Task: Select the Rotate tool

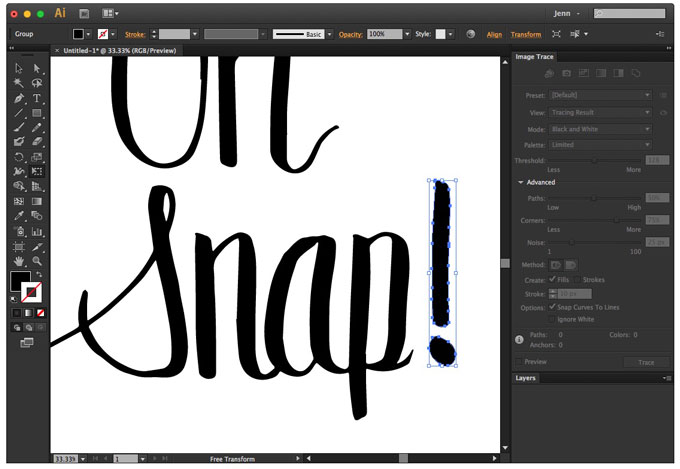Action: click(x=19, y=157)
